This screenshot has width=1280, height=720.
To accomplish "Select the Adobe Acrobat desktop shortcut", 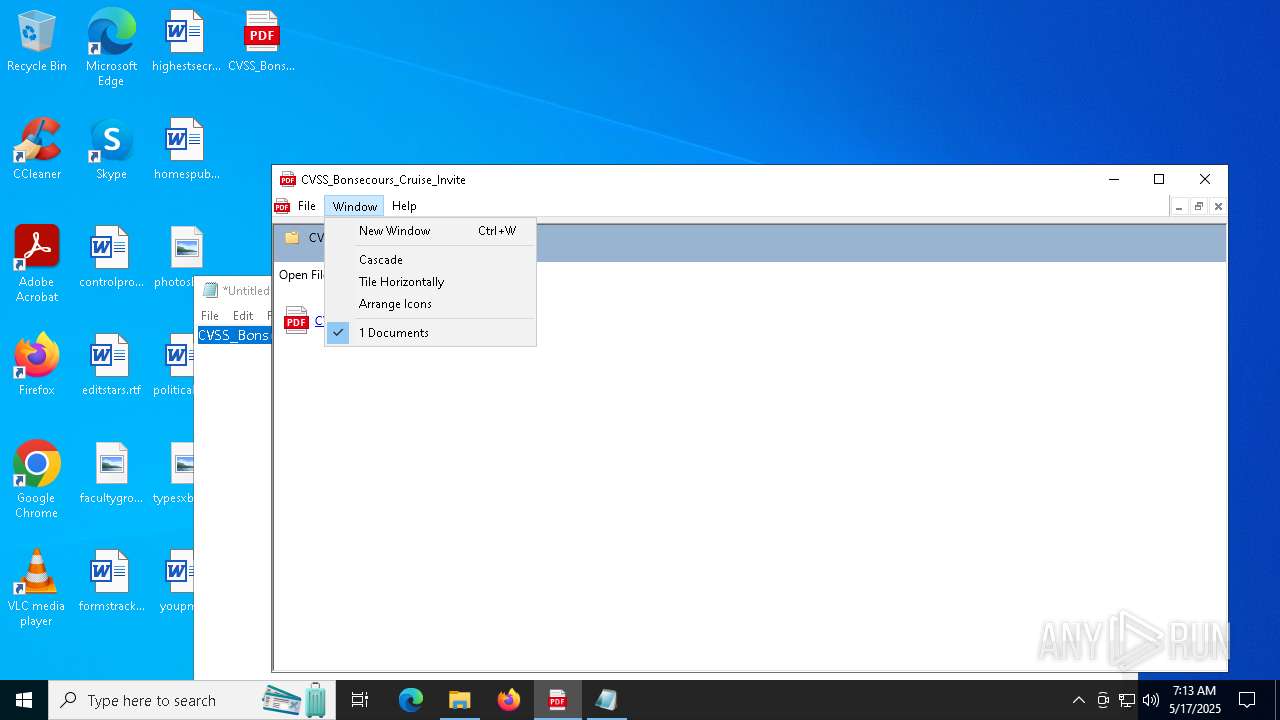I will coord(37,263).
